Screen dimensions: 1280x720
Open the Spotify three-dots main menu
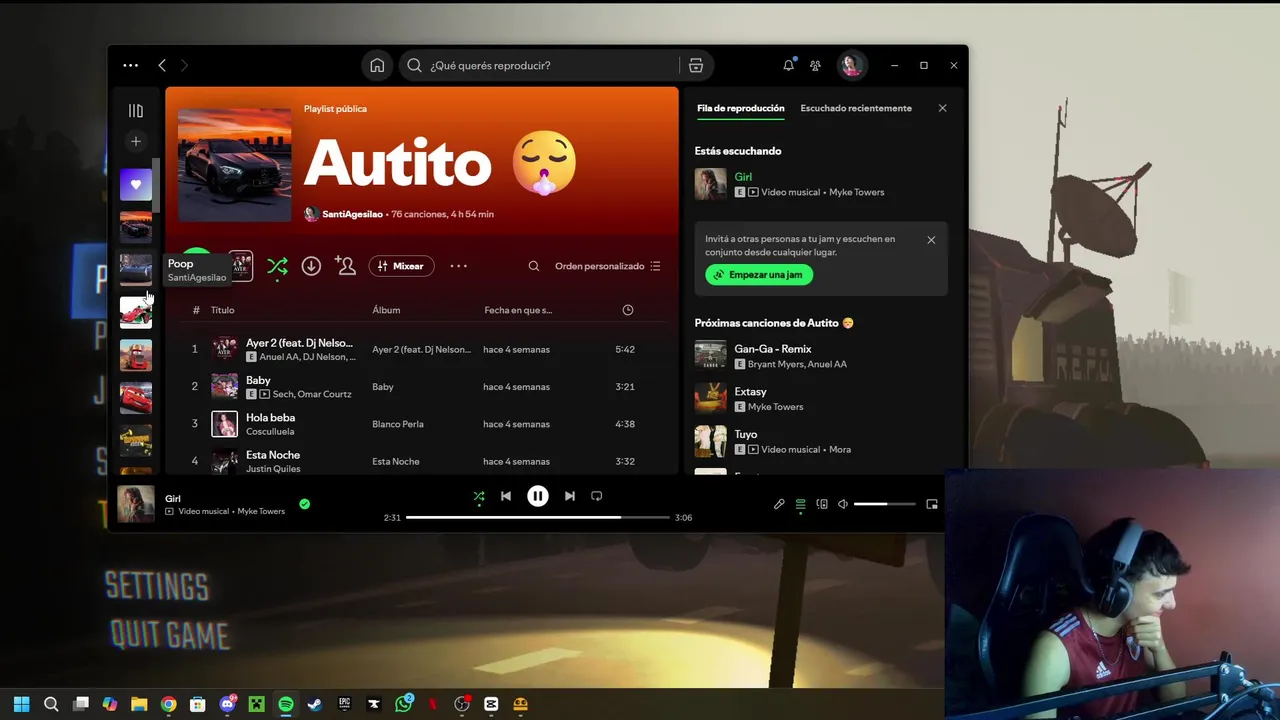(x=131, y=65)
